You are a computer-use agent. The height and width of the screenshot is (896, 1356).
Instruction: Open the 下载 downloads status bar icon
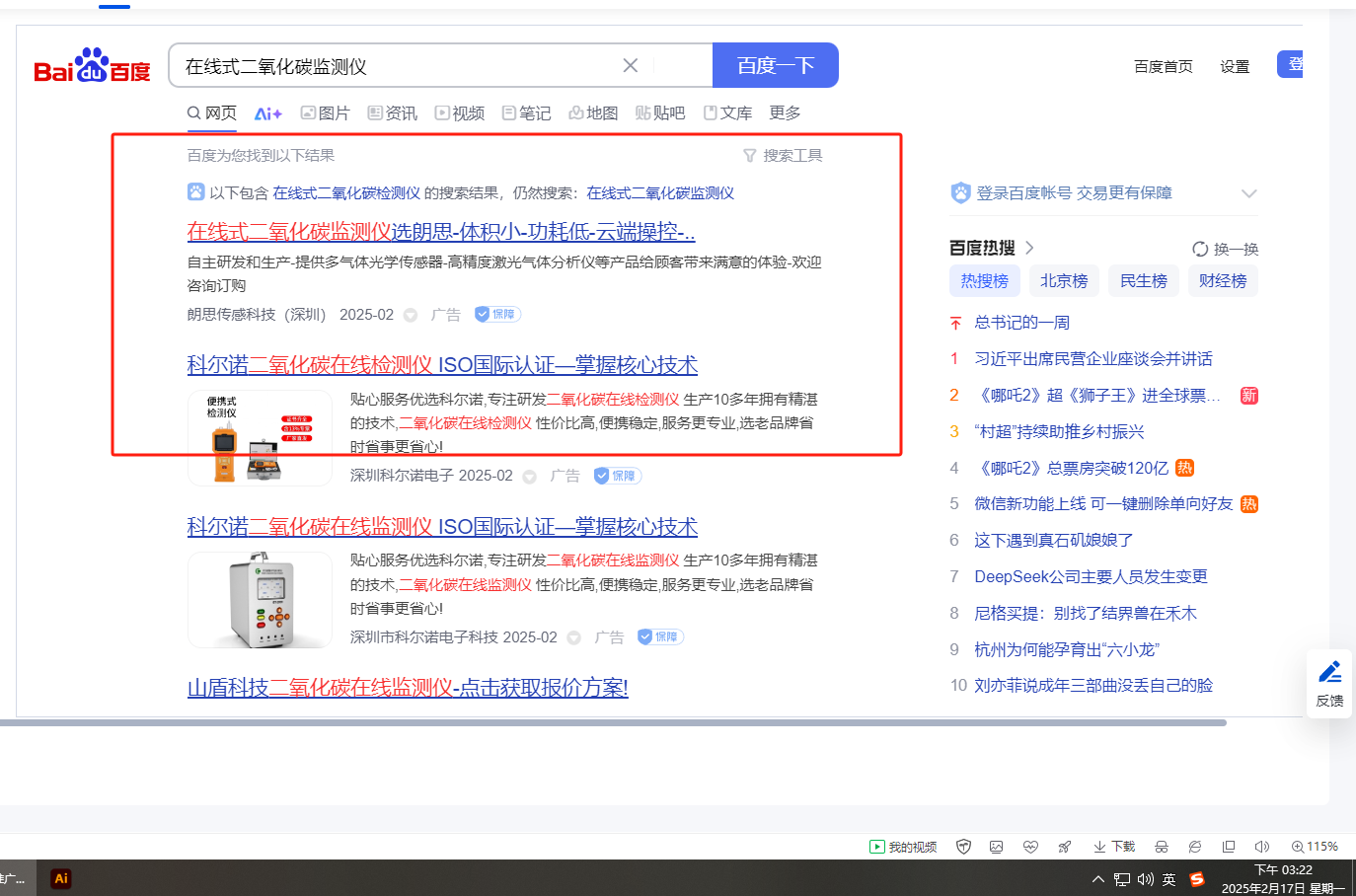(x=1114, y=847)
